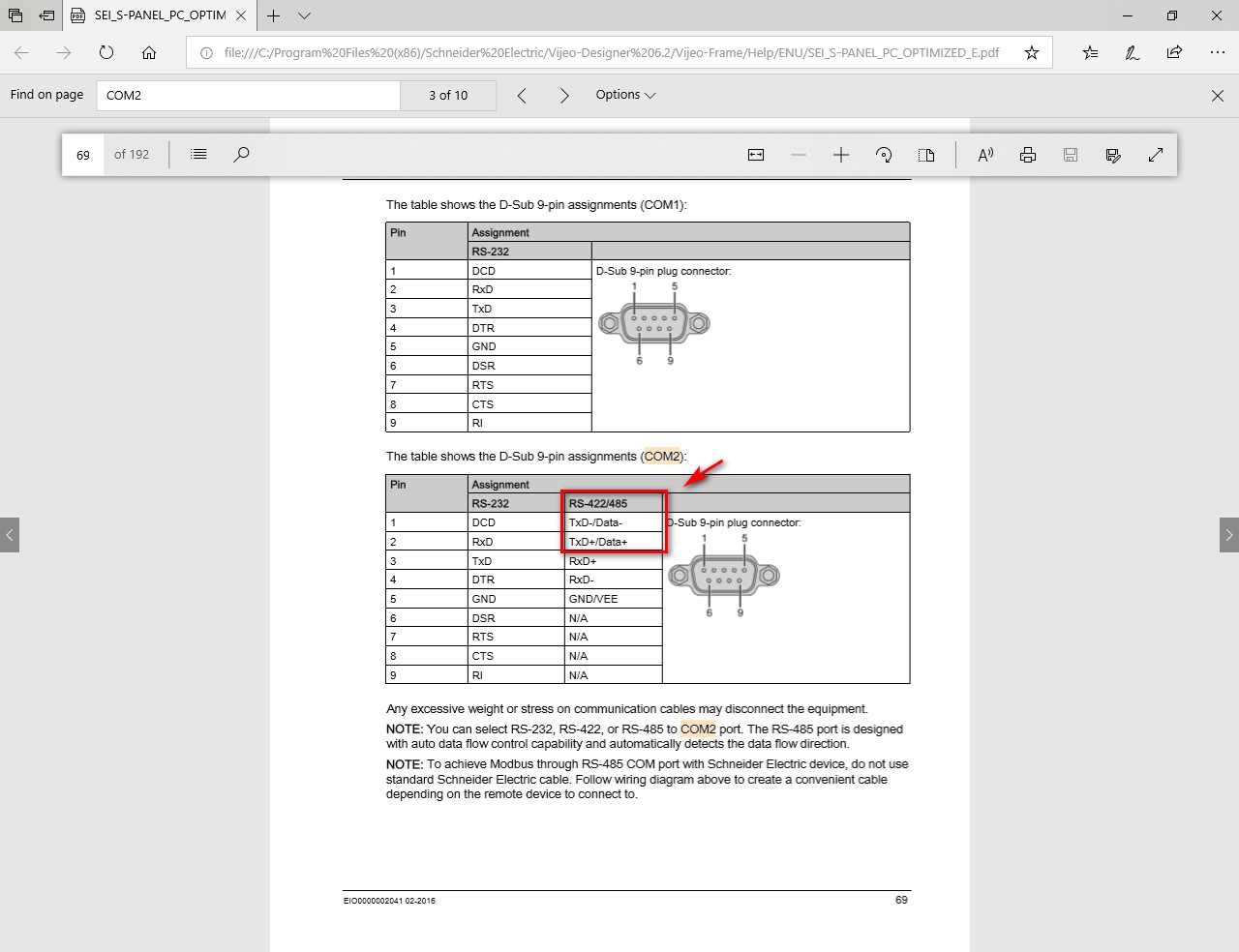The width and height of the screenshot is (1239, 952).
Task: Enter full screen PDF view
Action: click(1156, 155)
